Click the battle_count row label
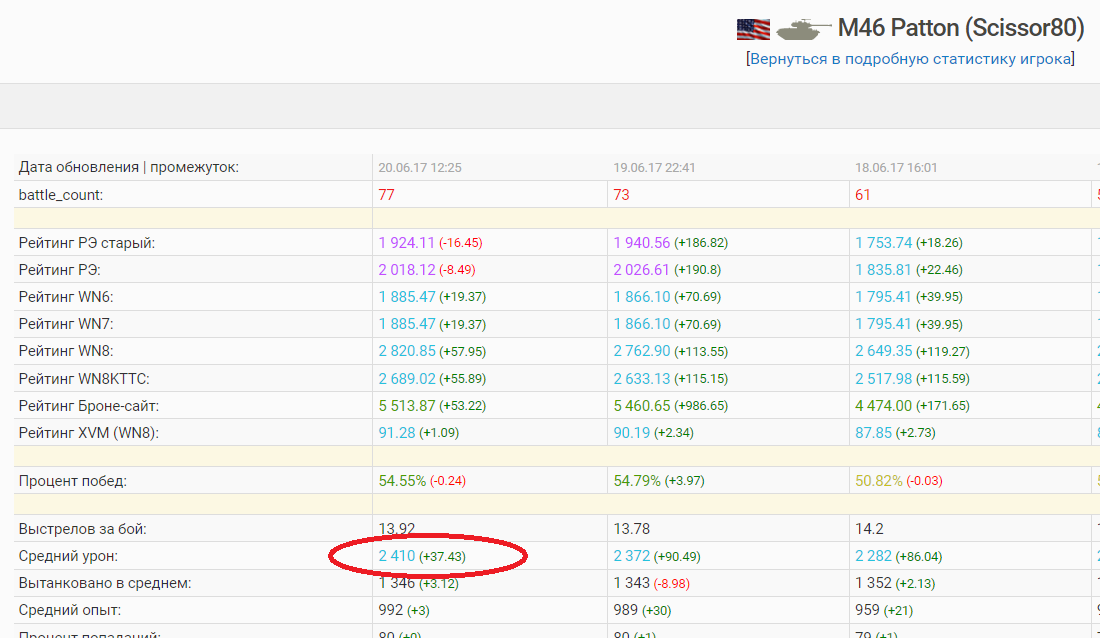The width and height of the screenshot is (1100, 638). tap(61, 195)
